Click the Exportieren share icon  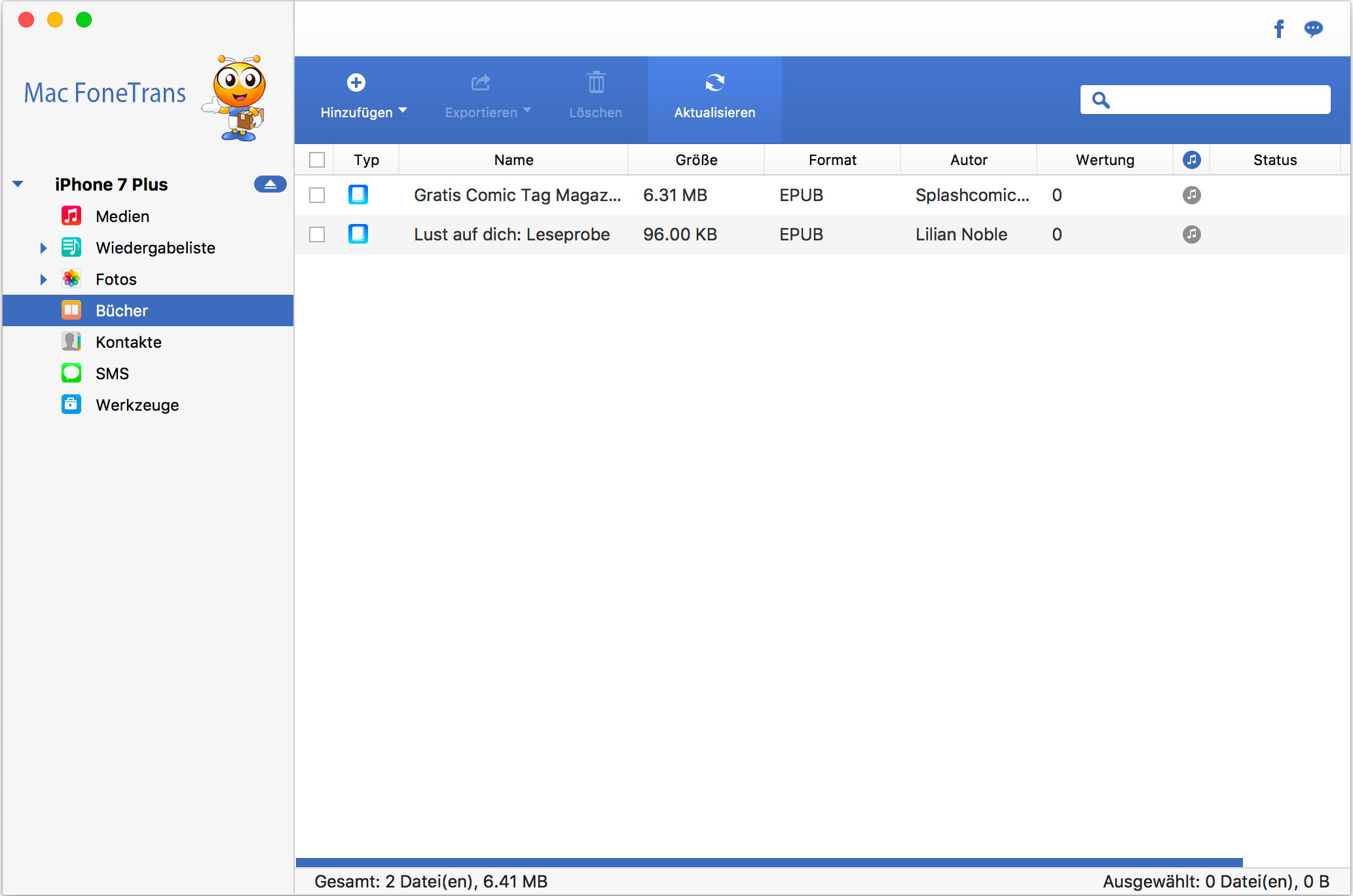481,83
